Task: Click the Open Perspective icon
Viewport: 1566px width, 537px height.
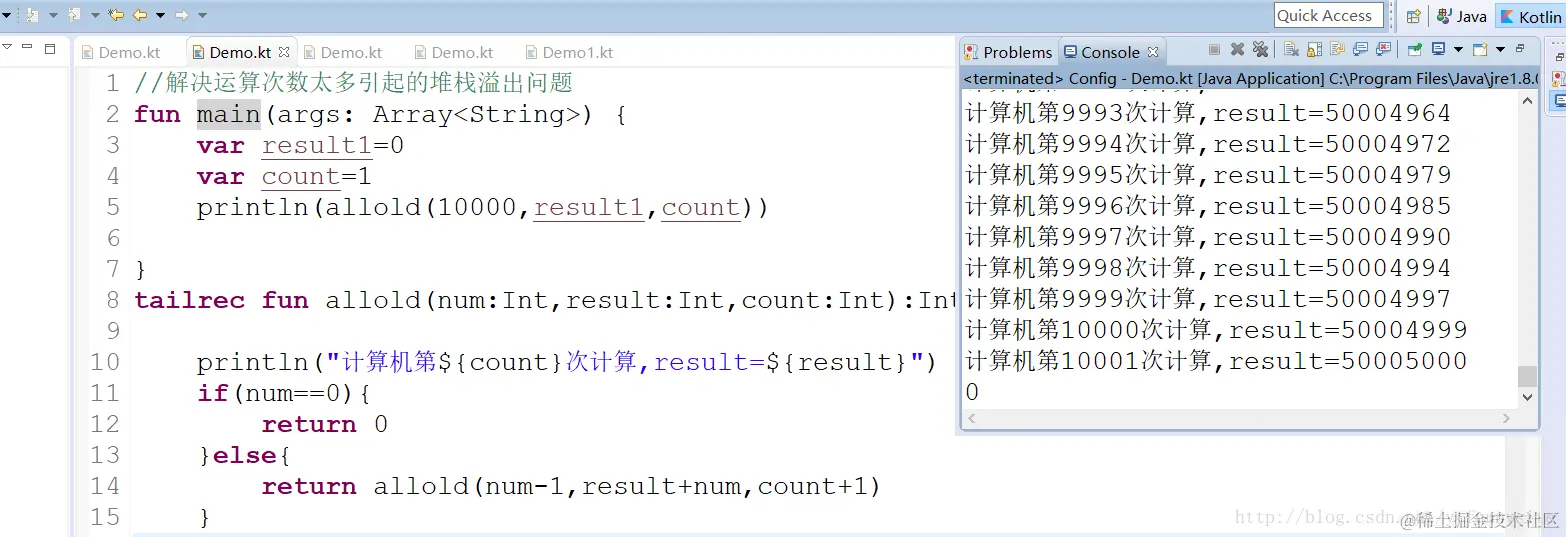Action: [x=1413, y=16]
